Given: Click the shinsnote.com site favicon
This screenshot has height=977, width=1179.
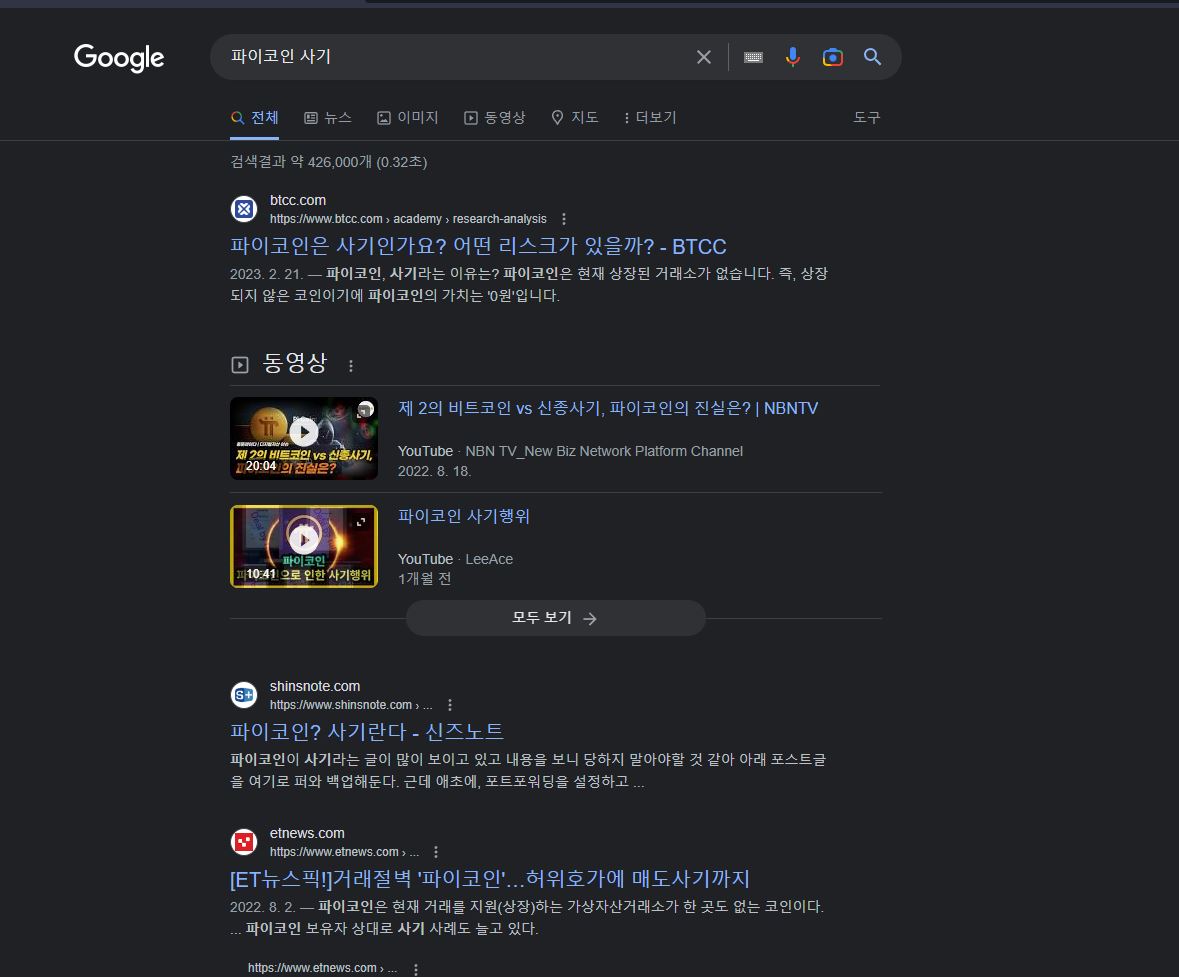Looking at the screenshot, I should point(244,695).
